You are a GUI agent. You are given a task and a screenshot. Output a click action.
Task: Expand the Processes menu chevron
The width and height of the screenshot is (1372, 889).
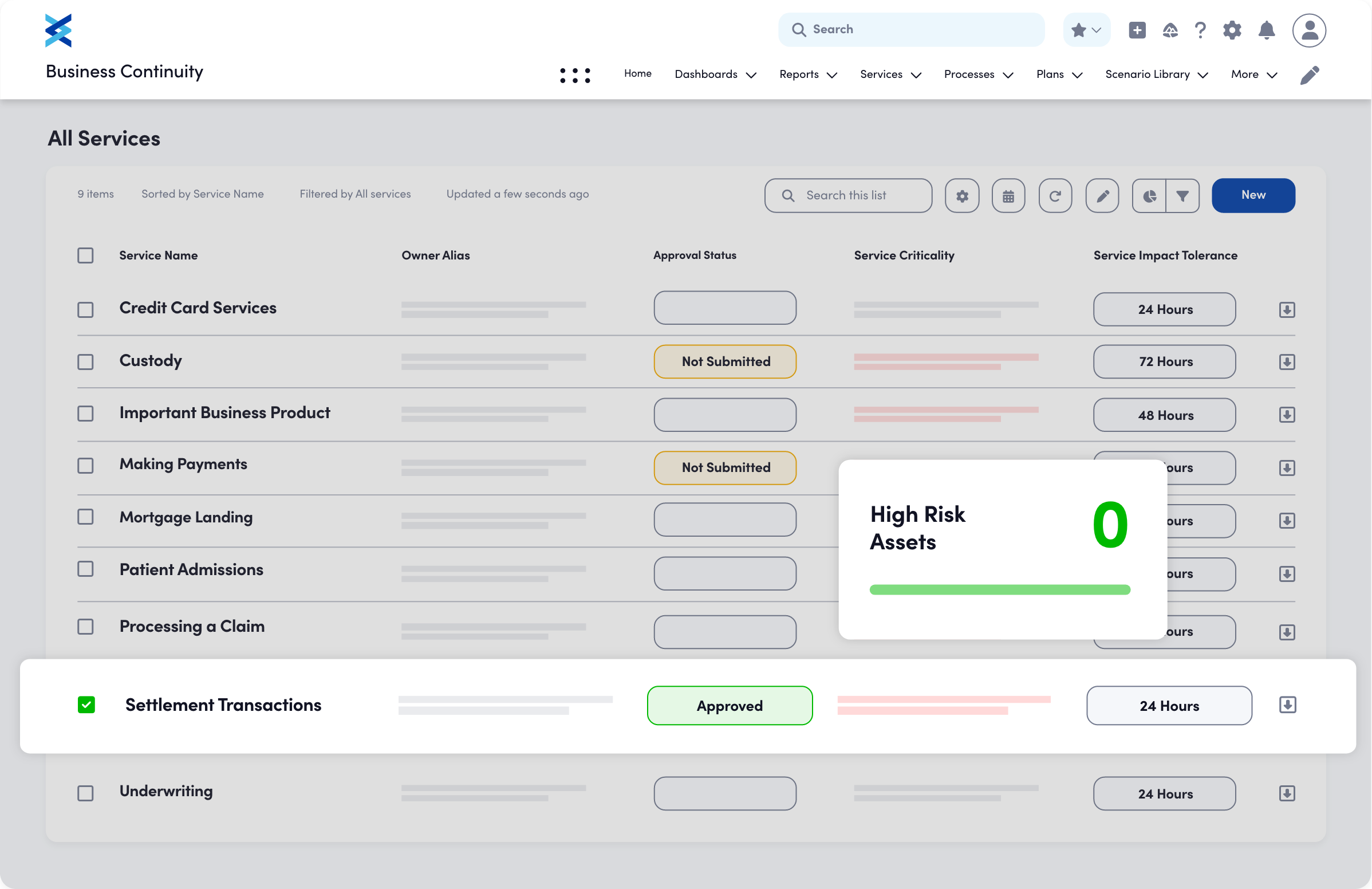tap(1008, 76)
